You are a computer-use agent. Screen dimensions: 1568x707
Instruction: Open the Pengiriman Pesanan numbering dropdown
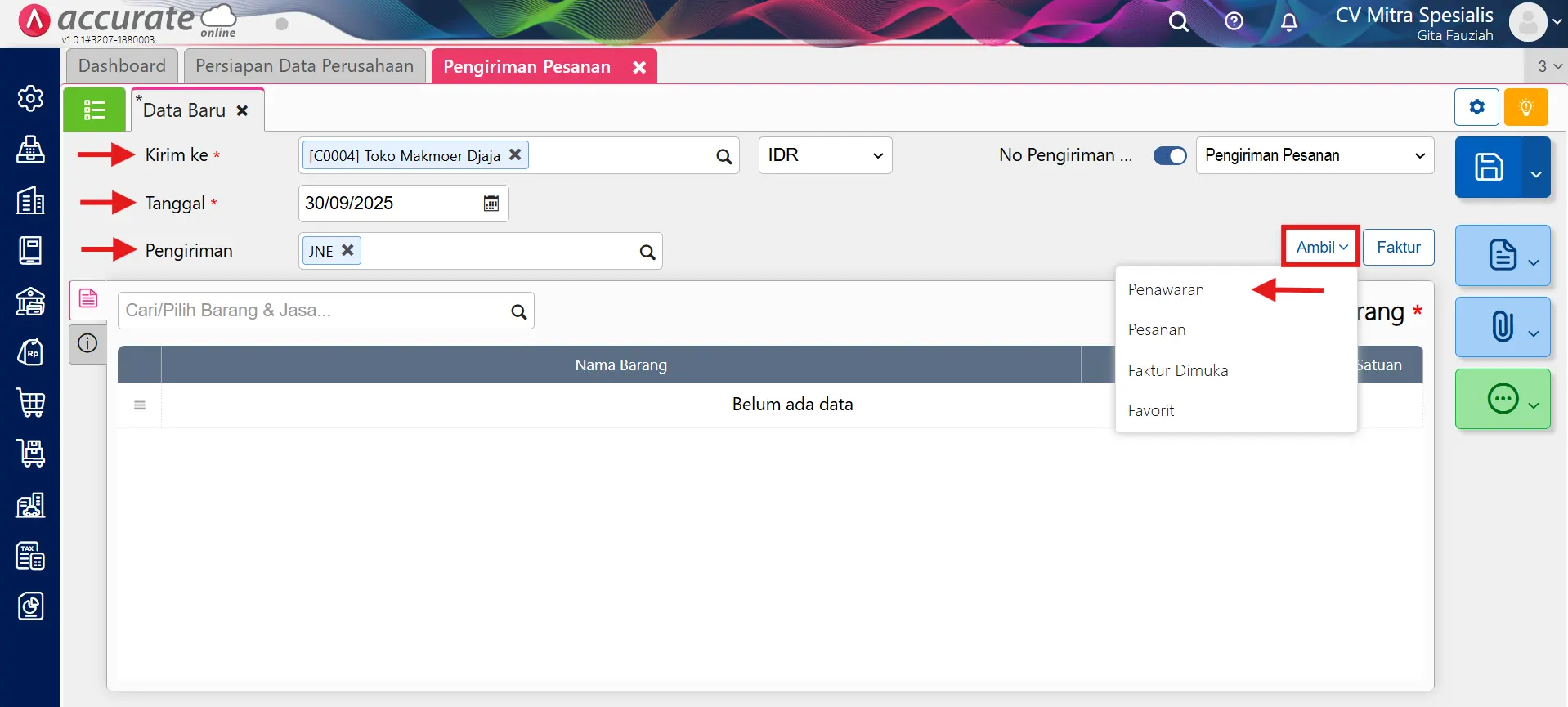click(1314, 155)
